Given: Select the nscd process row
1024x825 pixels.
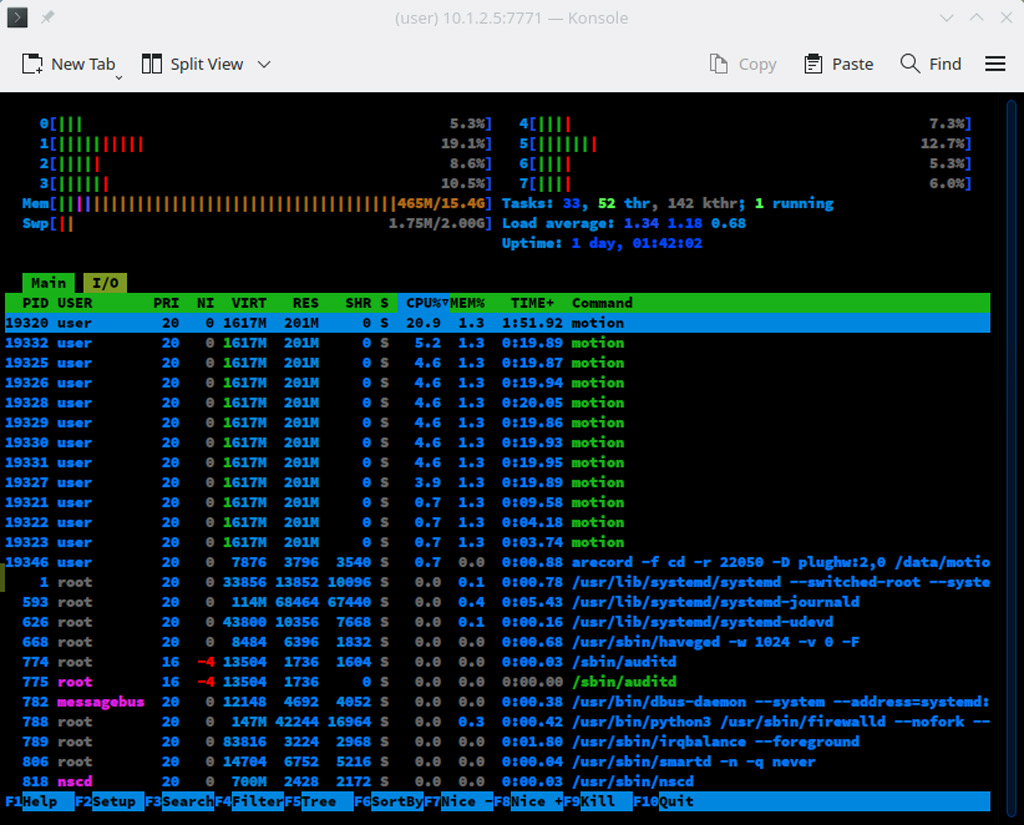Looking at the screenshot, I should click(498, 781).
